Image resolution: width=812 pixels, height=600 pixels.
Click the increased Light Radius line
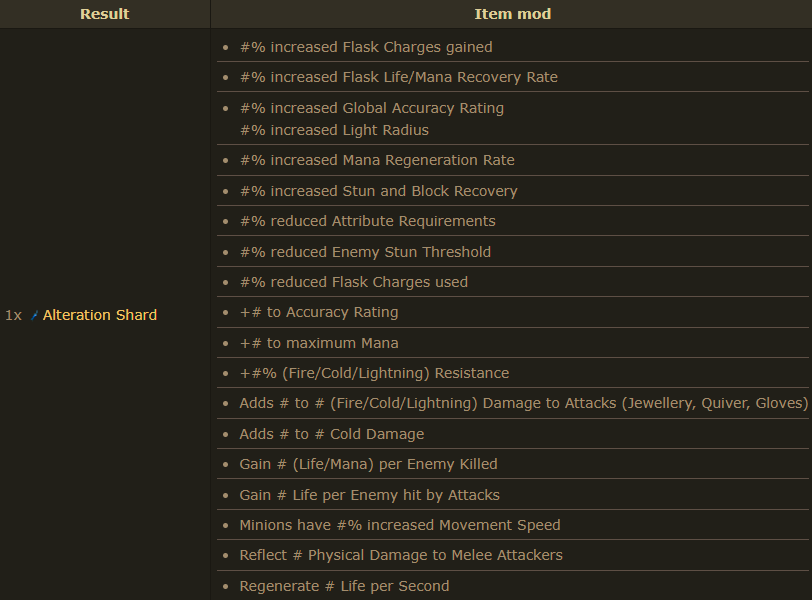[334, 130]
